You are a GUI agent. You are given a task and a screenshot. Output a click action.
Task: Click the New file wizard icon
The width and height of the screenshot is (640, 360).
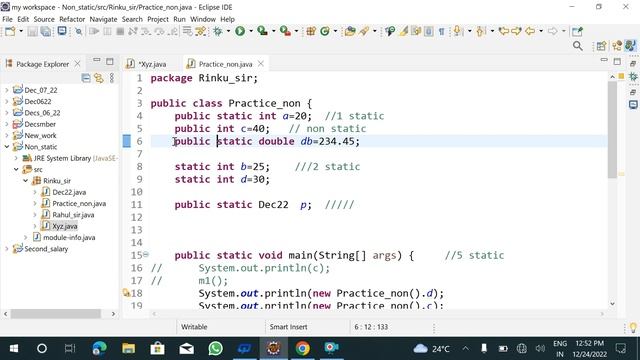[x=10, y=31]
